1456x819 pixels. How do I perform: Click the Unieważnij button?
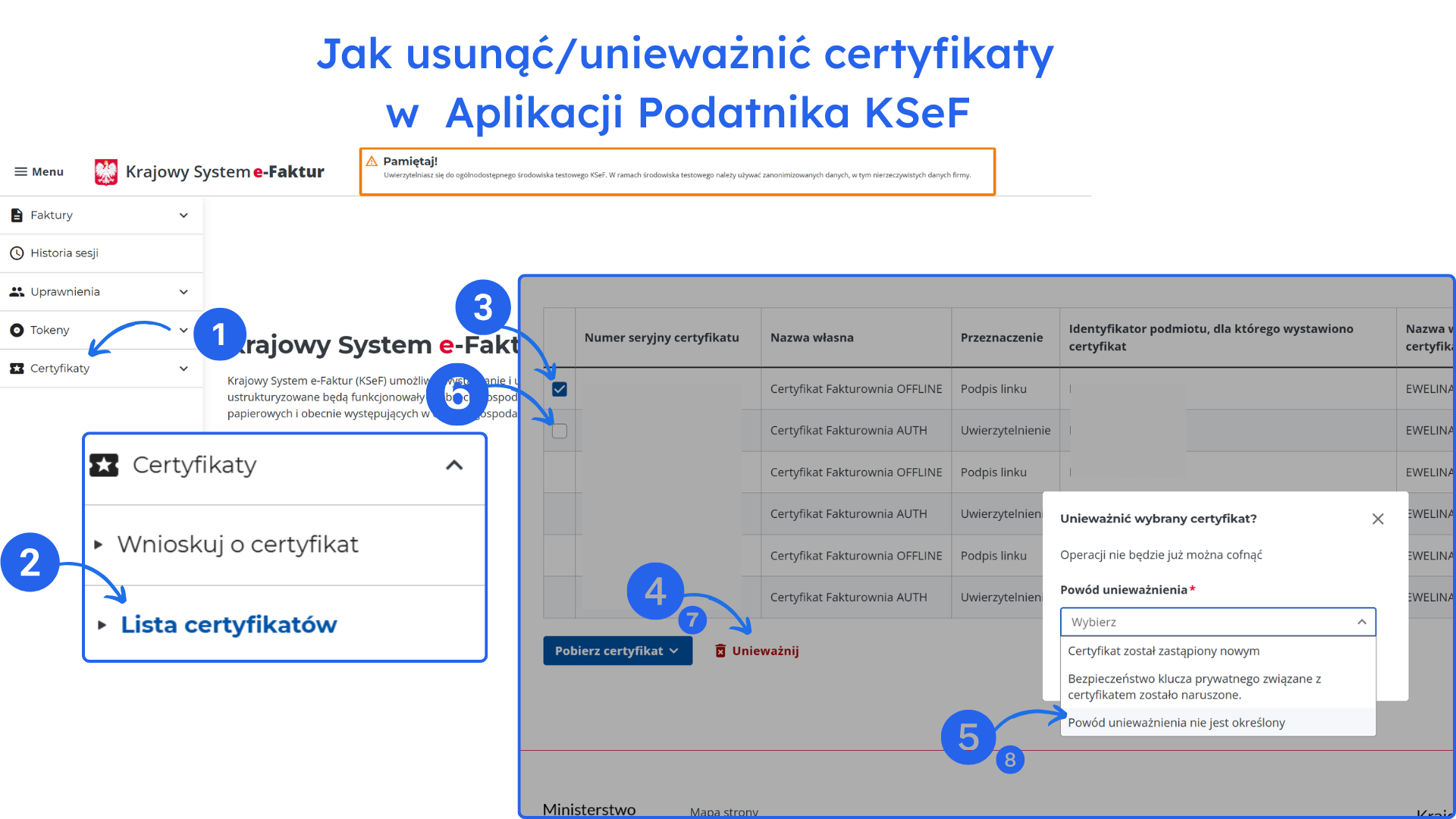(x=764, y=650)
